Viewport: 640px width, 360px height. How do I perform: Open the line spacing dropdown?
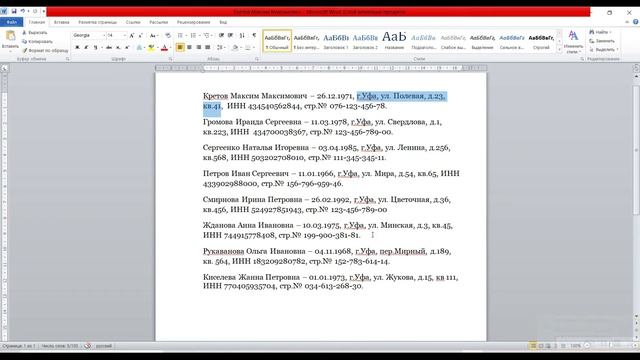click(x=221, y=48)
